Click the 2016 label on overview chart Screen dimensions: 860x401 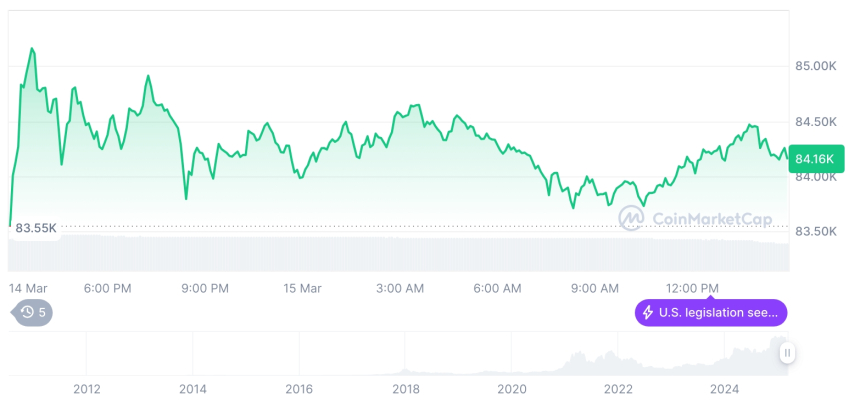pyautogui.click(x=299, y=389)
